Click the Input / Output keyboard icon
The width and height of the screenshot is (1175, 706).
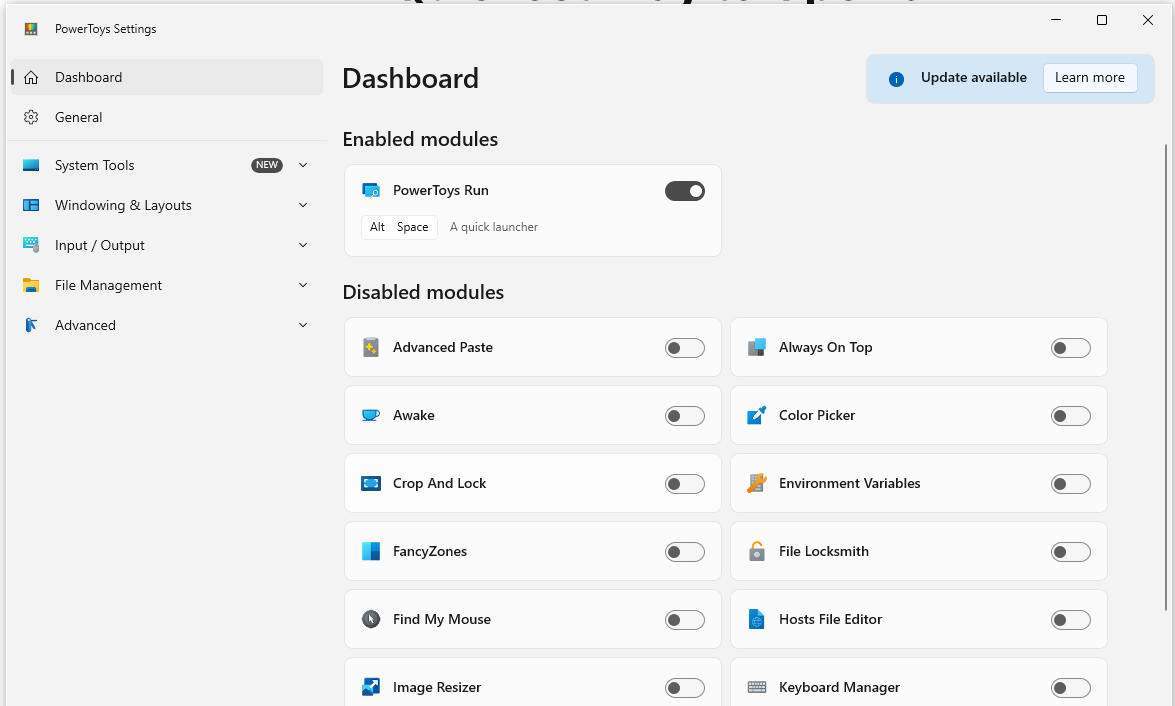point(31,244)
